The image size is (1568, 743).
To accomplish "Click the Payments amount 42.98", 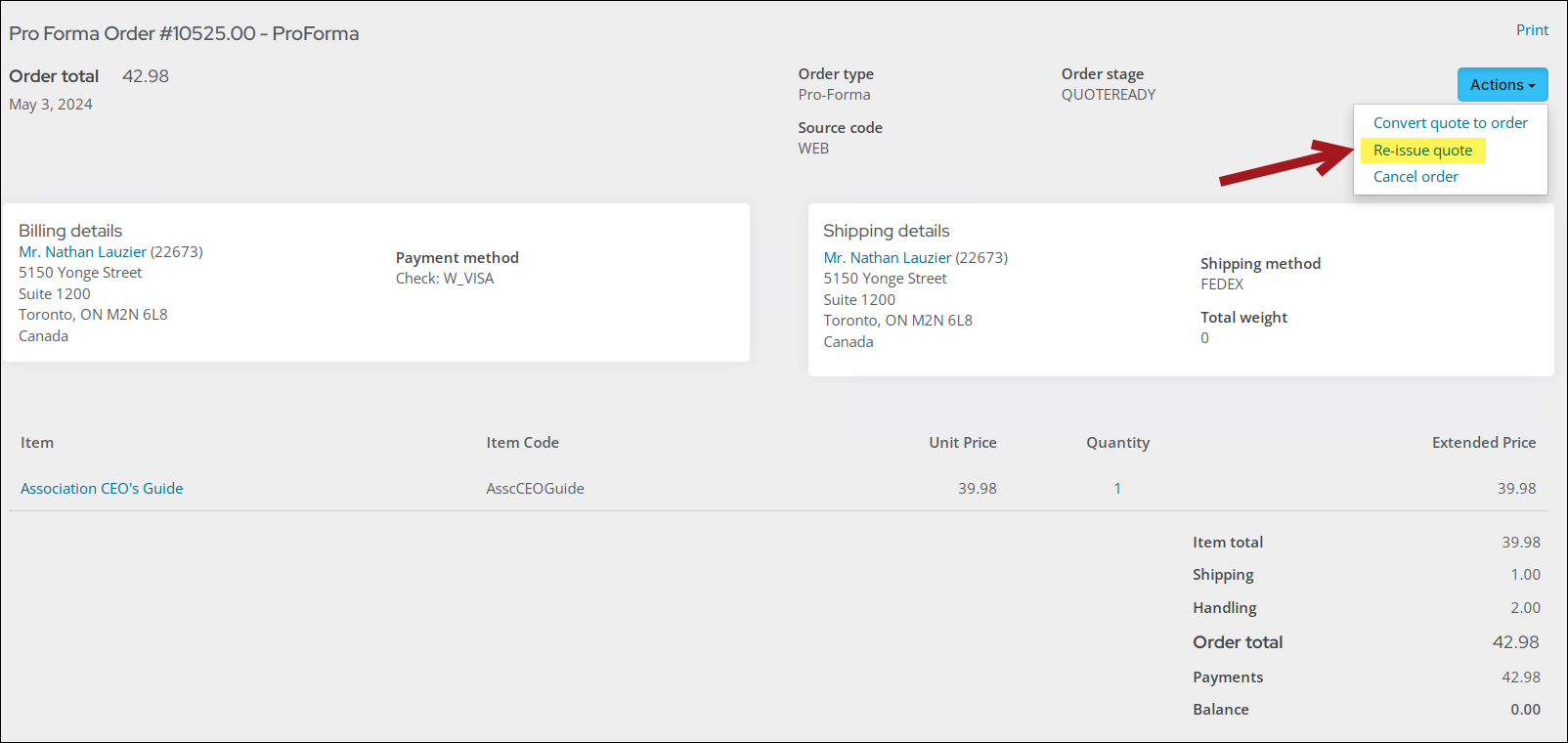I will coord(1521,677).
